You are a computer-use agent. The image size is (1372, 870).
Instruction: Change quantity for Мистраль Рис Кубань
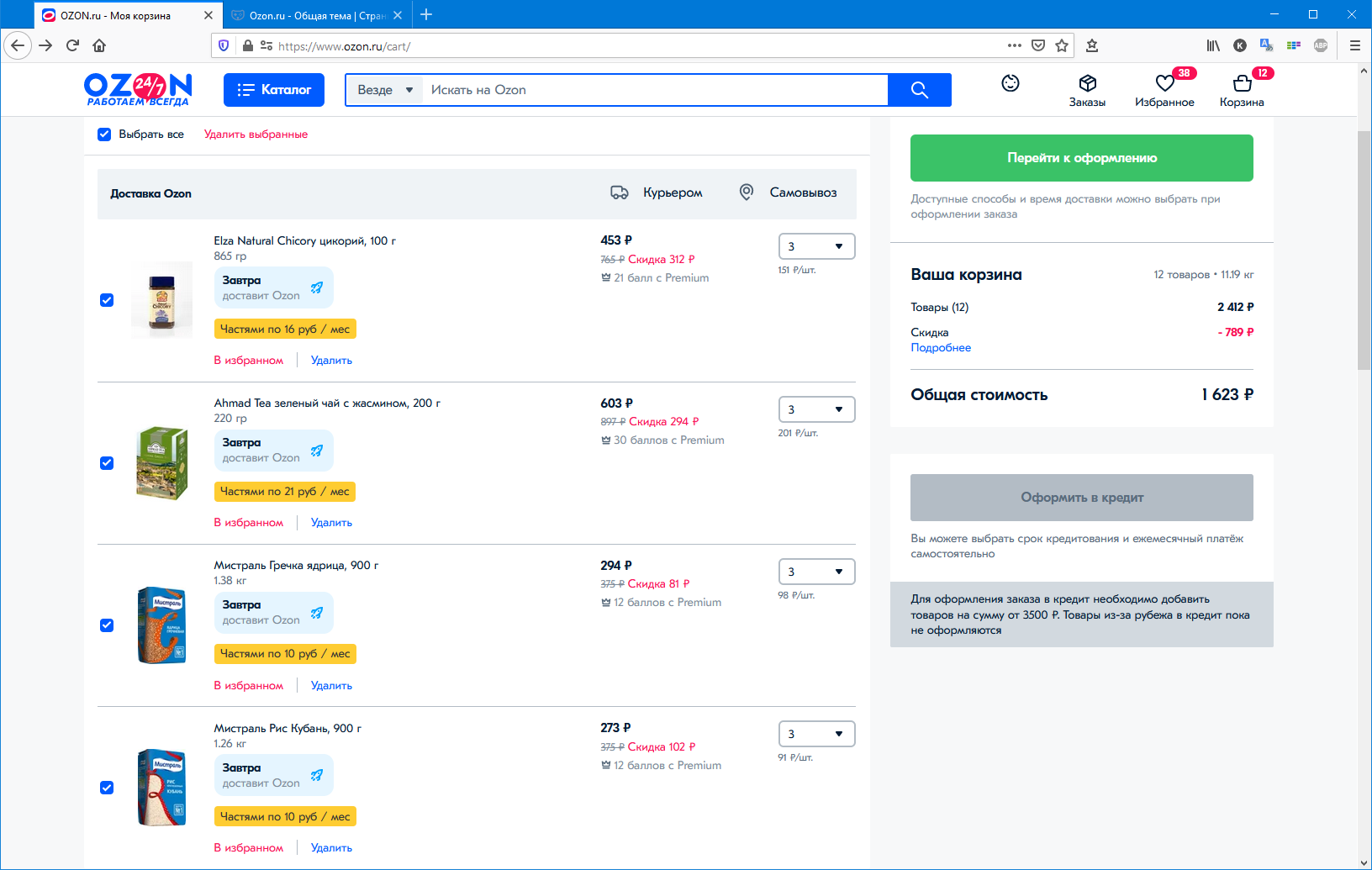point(816,734)
